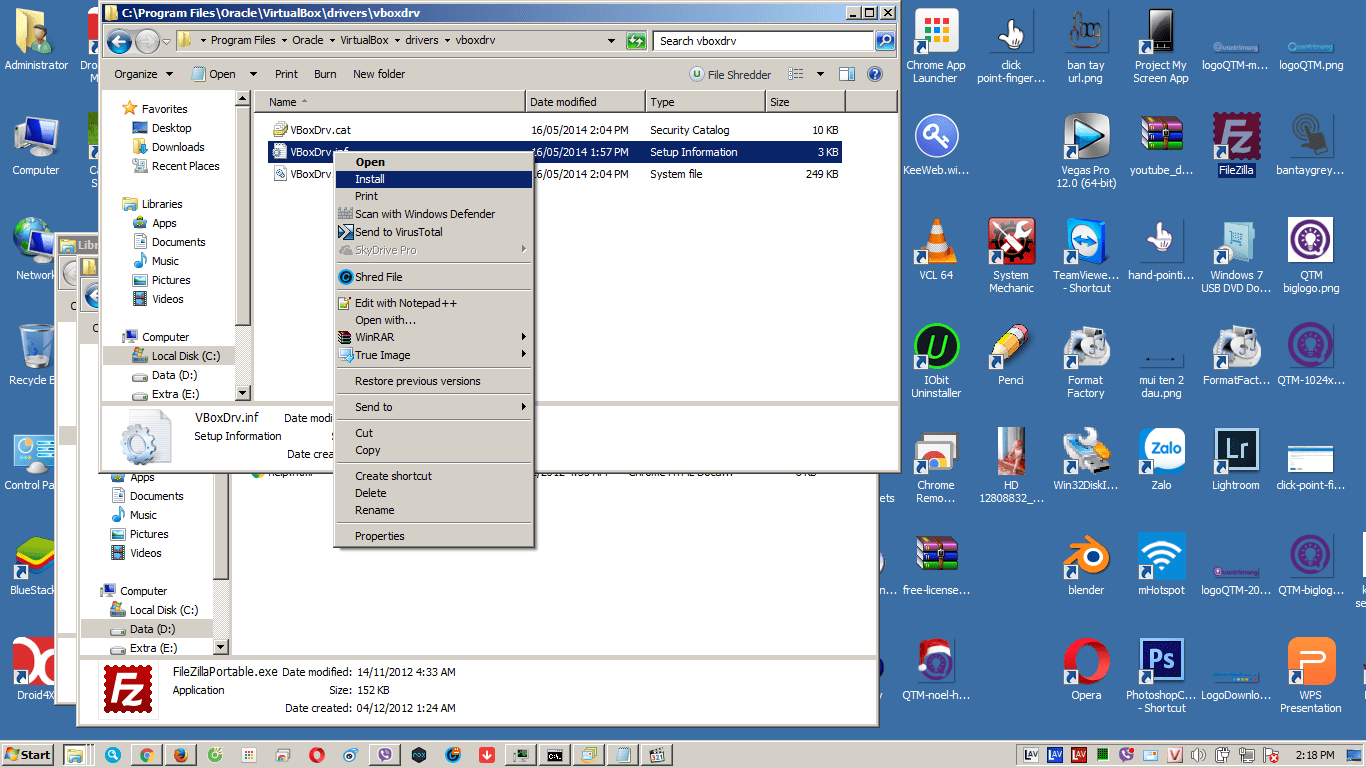The image size is (1366, 768).
Task: Click the Search vboxdrv input field
Action: tap(764, 41)
